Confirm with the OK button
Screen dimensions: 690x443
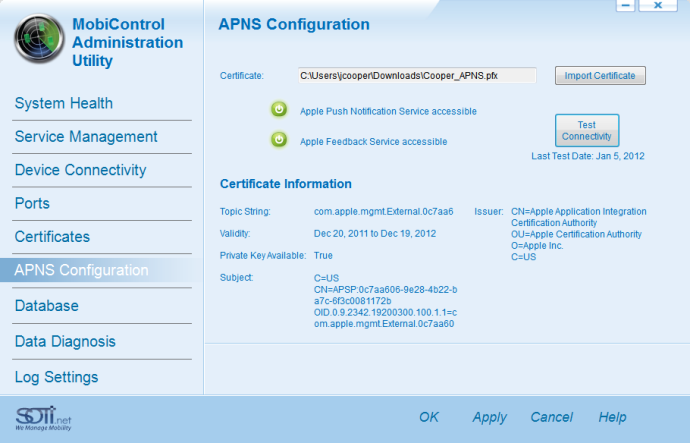429,417
